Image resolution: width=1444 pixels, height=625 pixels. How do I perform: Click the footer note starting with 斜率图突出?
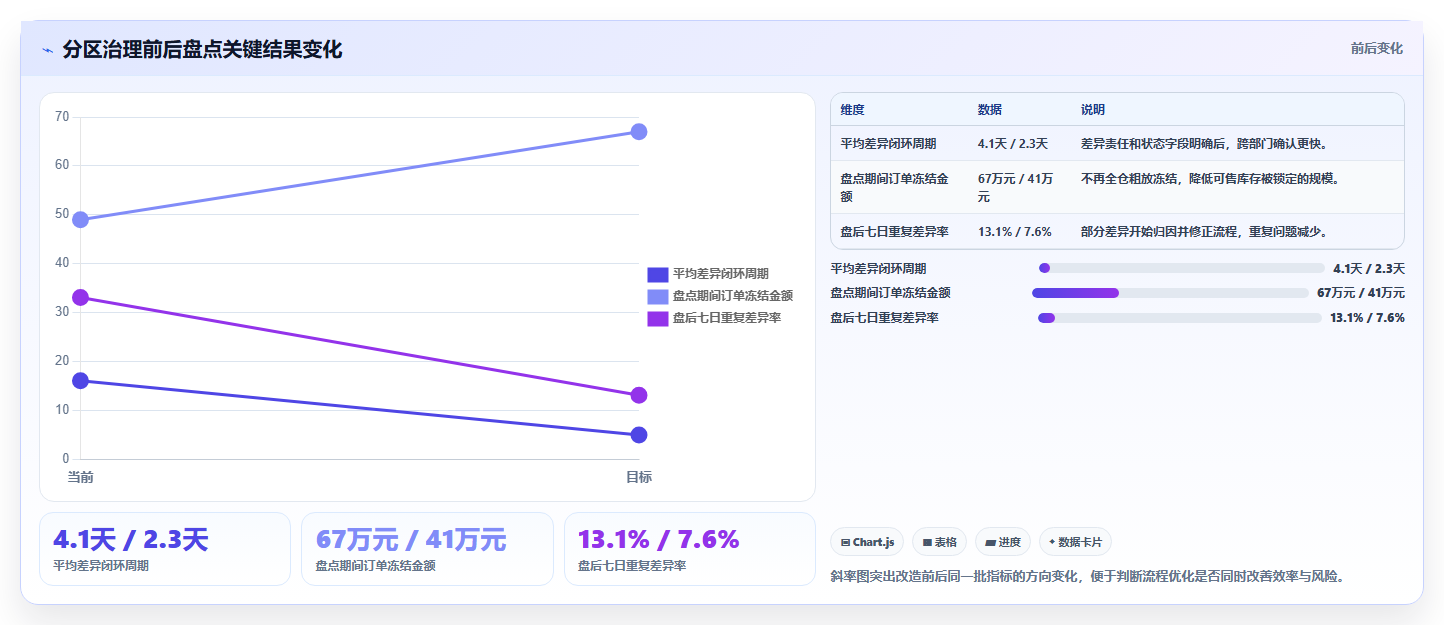[x=1087, y=576]
